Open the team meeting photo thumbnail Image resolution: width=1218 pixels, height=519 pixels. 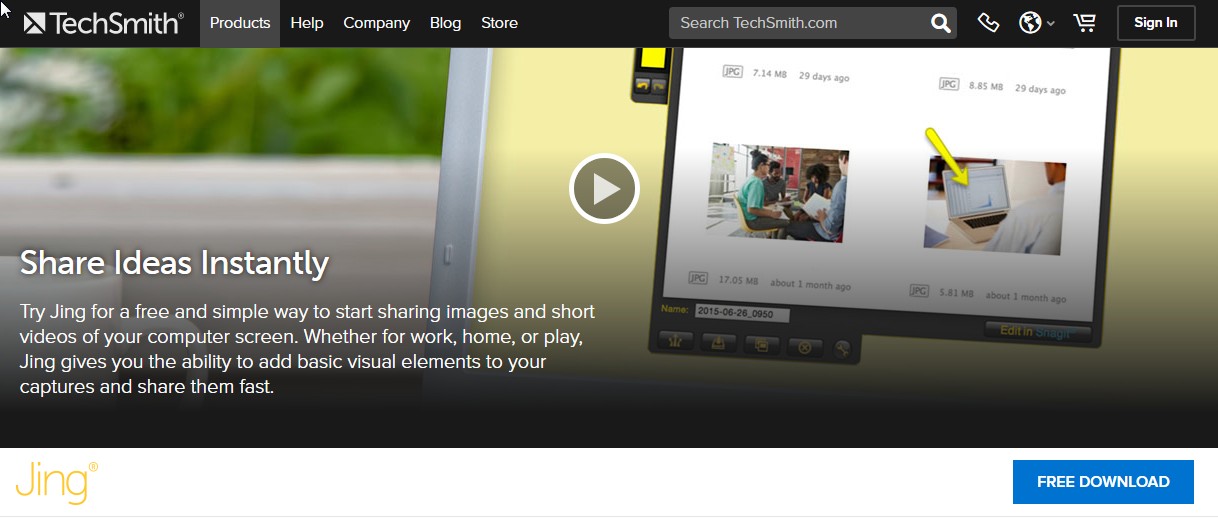pos(778,191)
